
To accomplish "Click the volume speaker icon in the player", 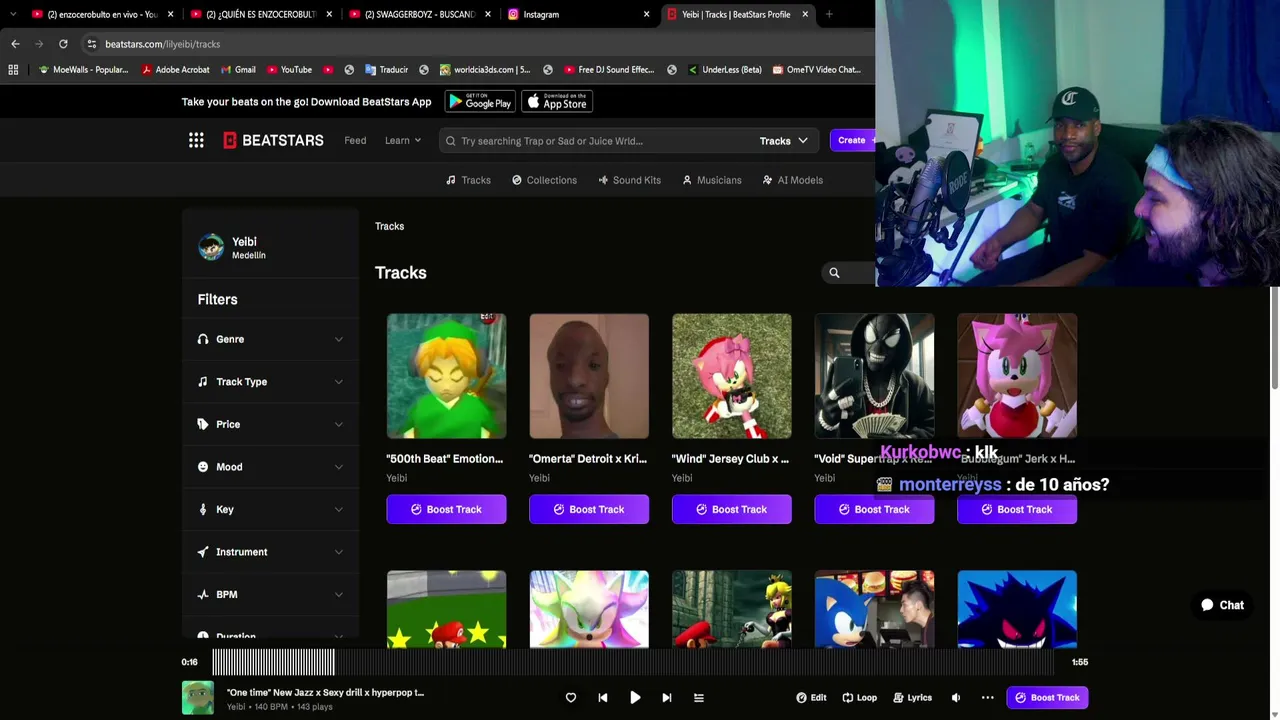I will 956,698.
